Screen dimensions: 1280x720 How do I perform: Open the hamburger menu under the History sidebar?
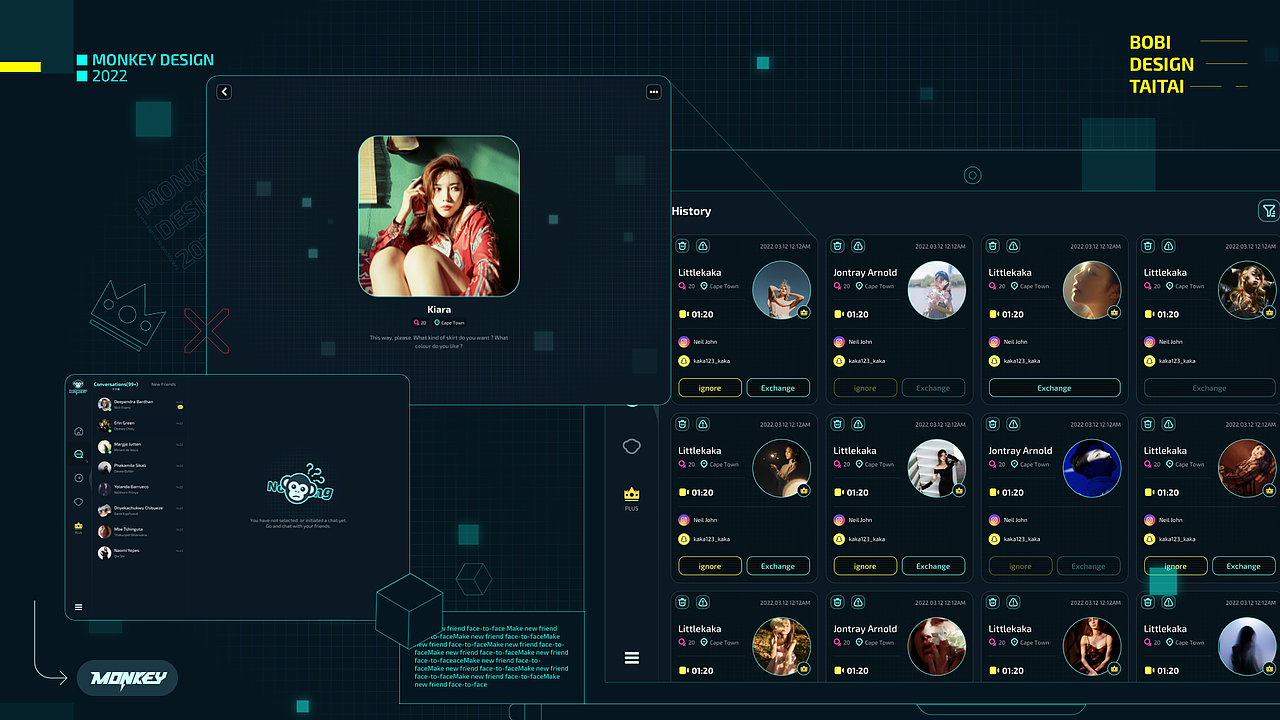pos(631,657)
